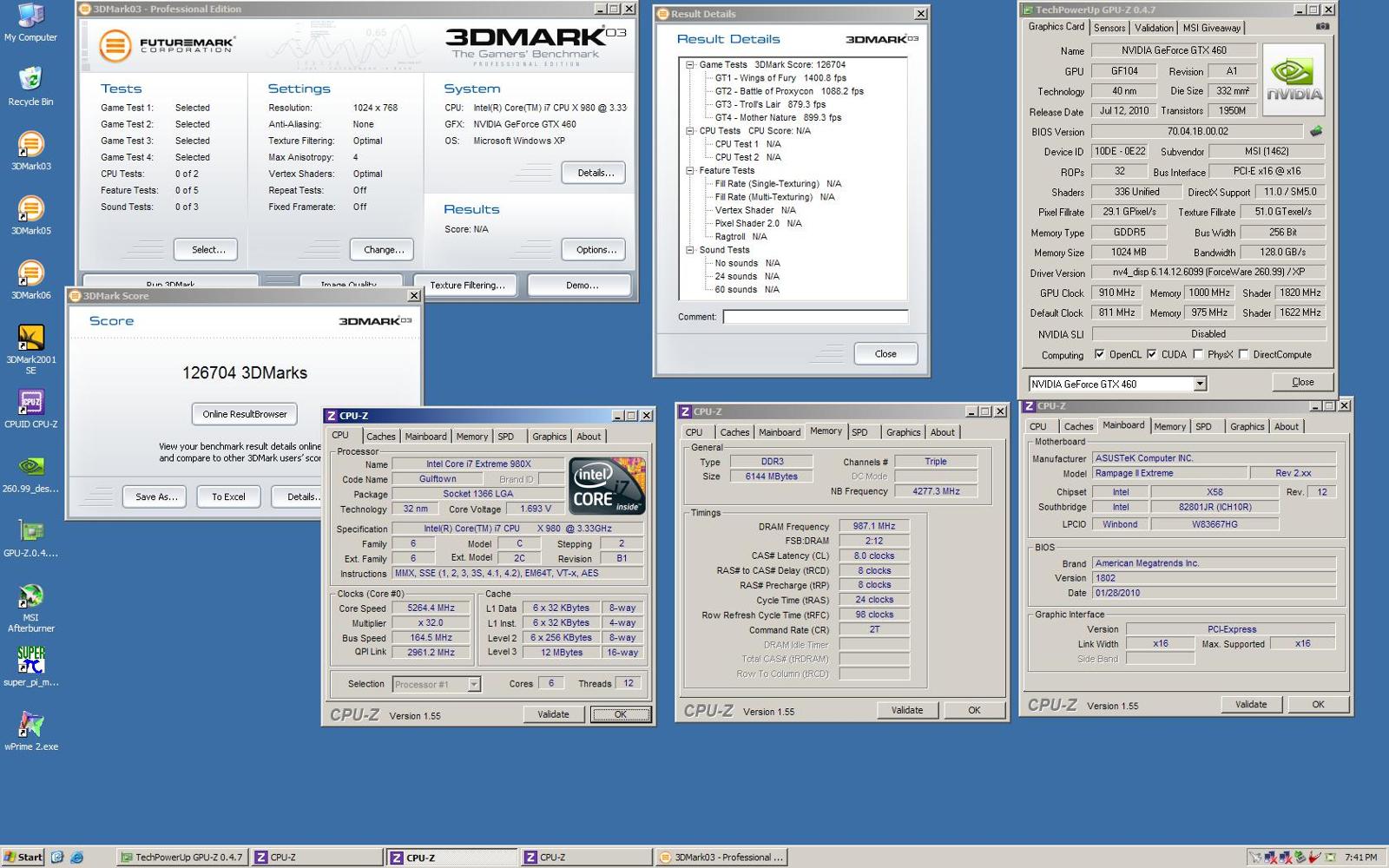This screenshot has width=1389, height=868.
Task: Switch to the Sensors tab in GPU-Z
Action: tap(1109, 28)
